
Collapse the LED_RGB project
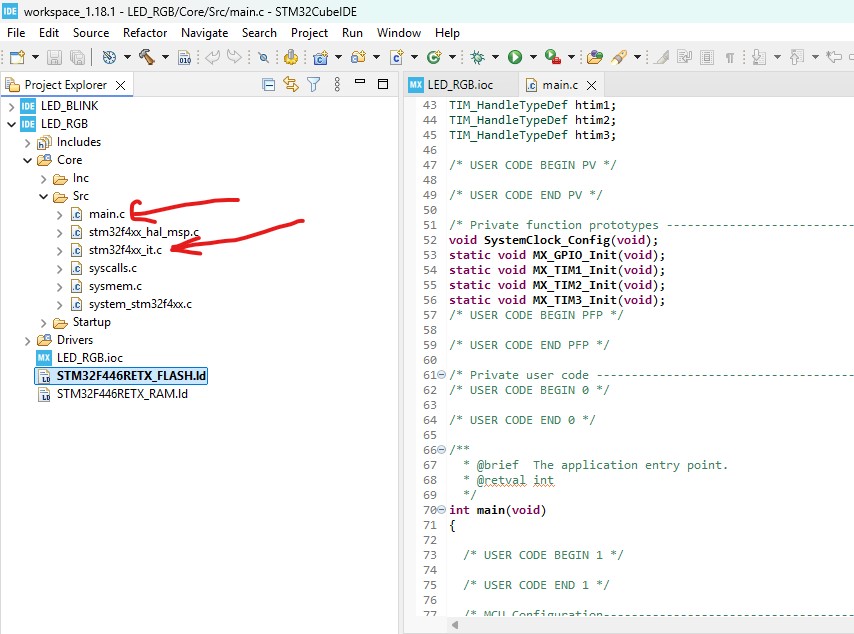[x=11, y=124]
